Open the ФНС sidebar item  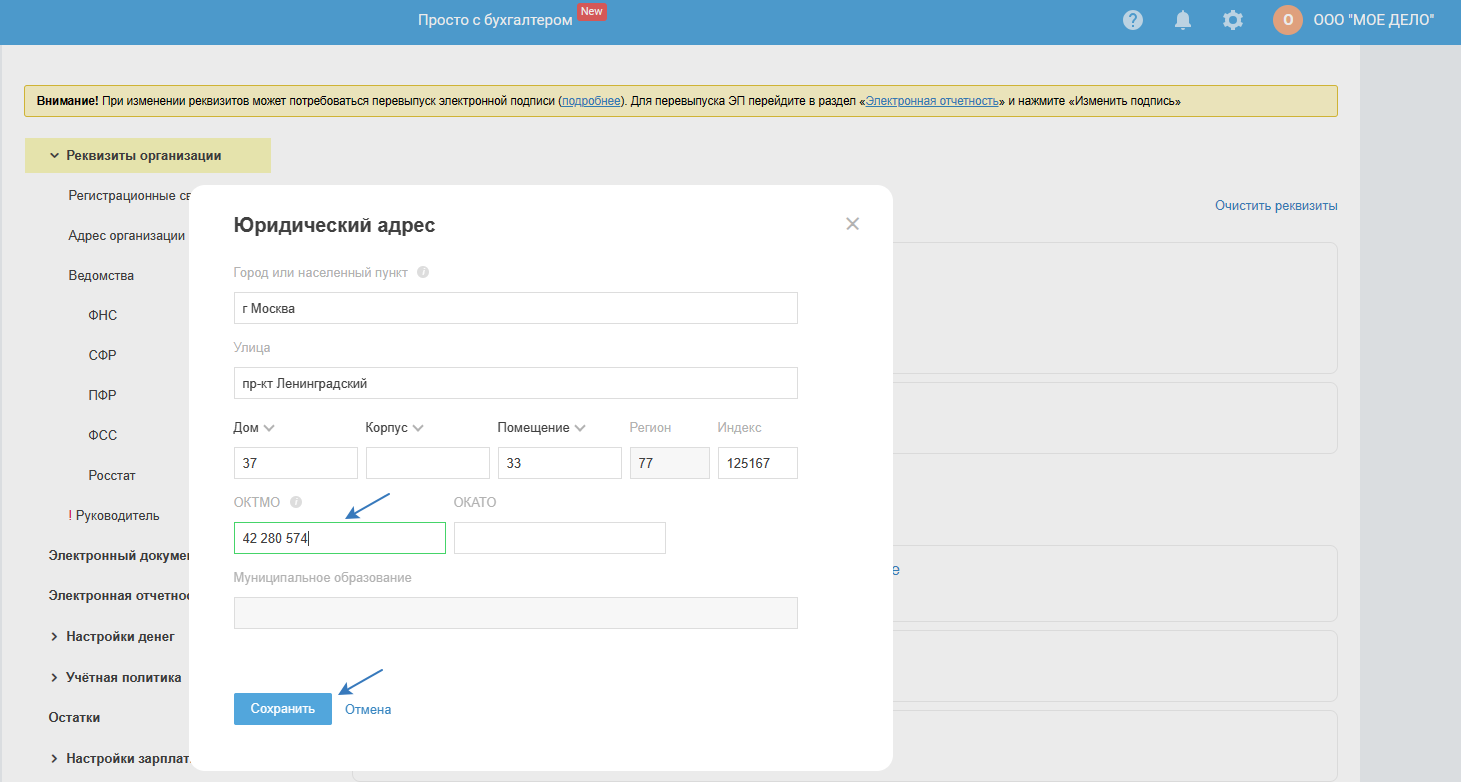(103, 316)
